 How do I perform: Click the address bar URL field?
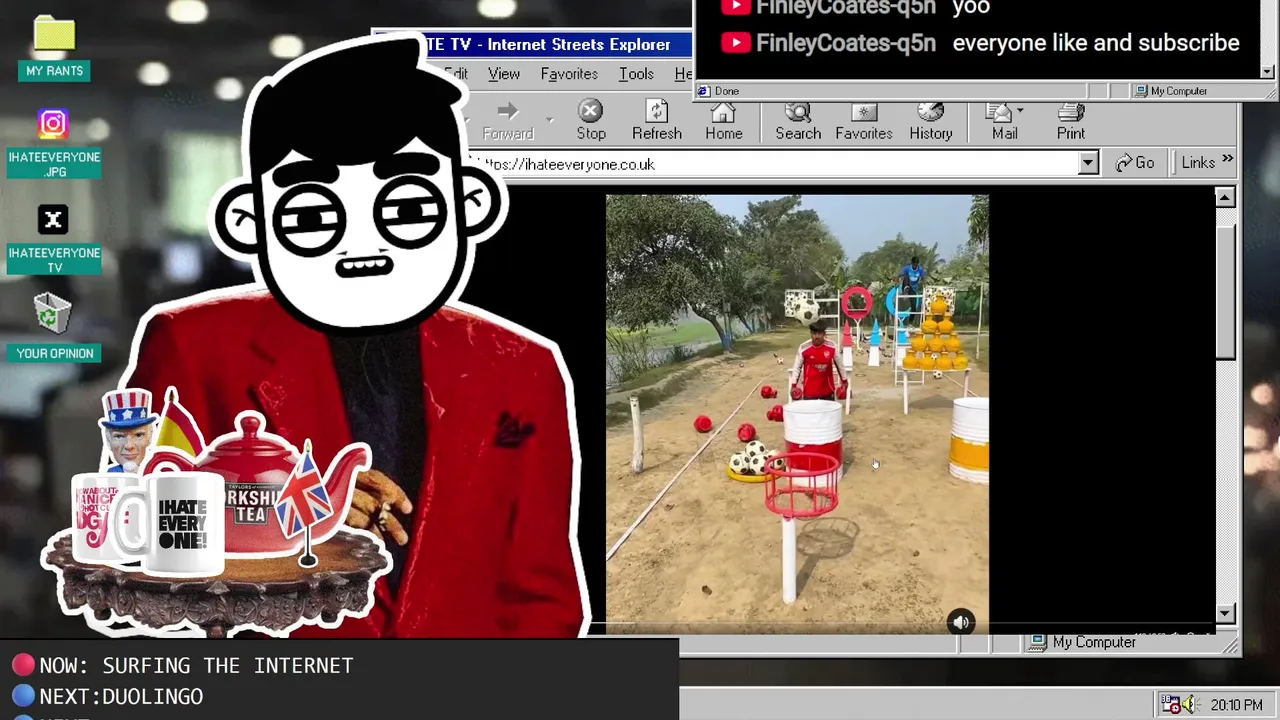[778, 164]
